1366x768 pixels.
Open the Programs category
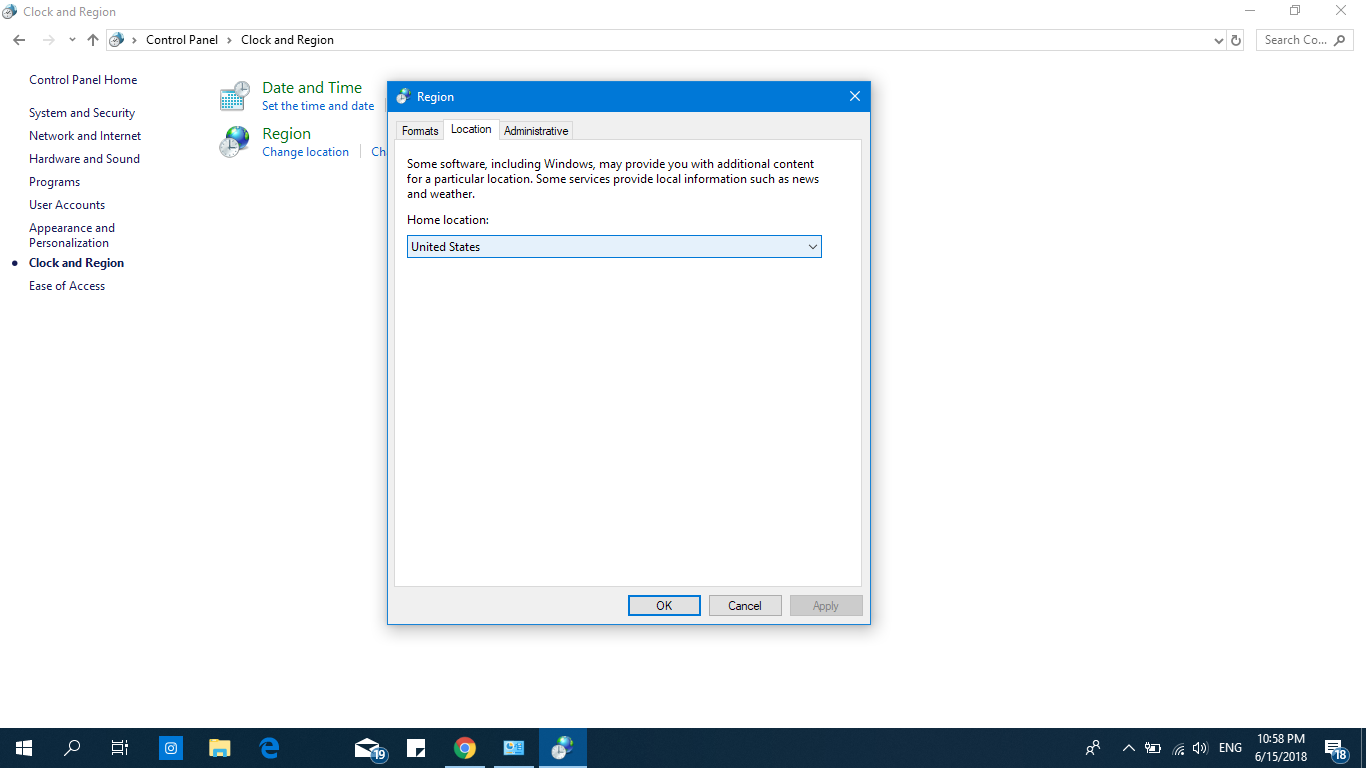click(x=54, y=182)
